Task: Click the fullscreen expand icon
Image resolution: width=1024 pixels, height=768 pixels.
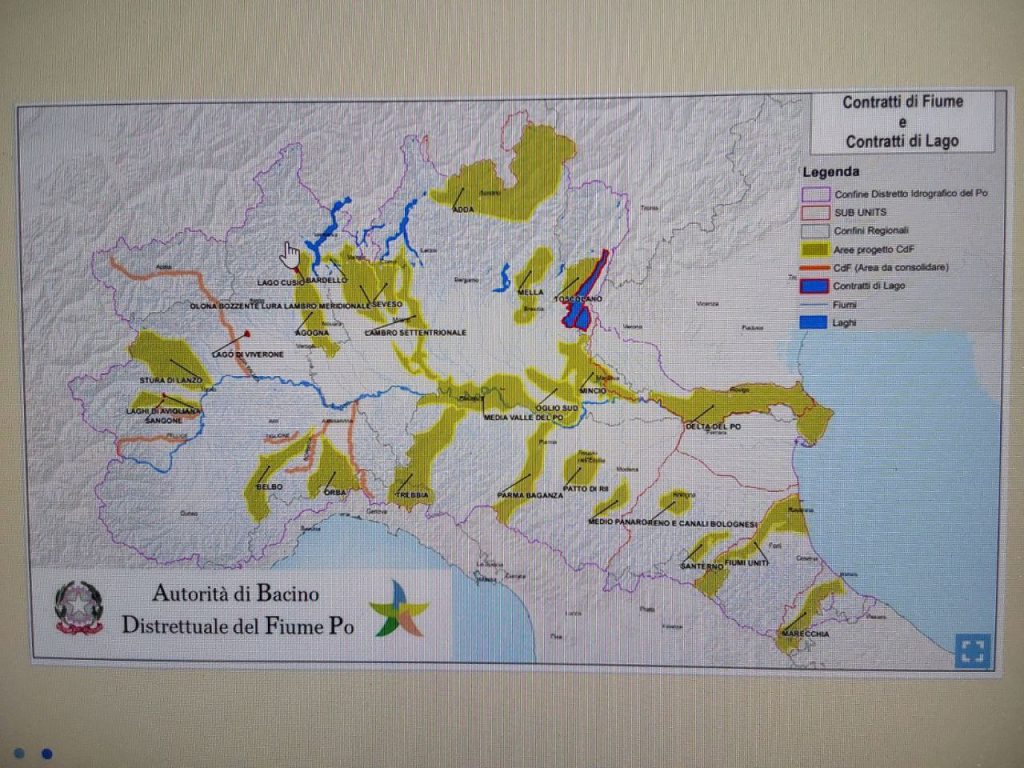Action: (x=971, y=650)
